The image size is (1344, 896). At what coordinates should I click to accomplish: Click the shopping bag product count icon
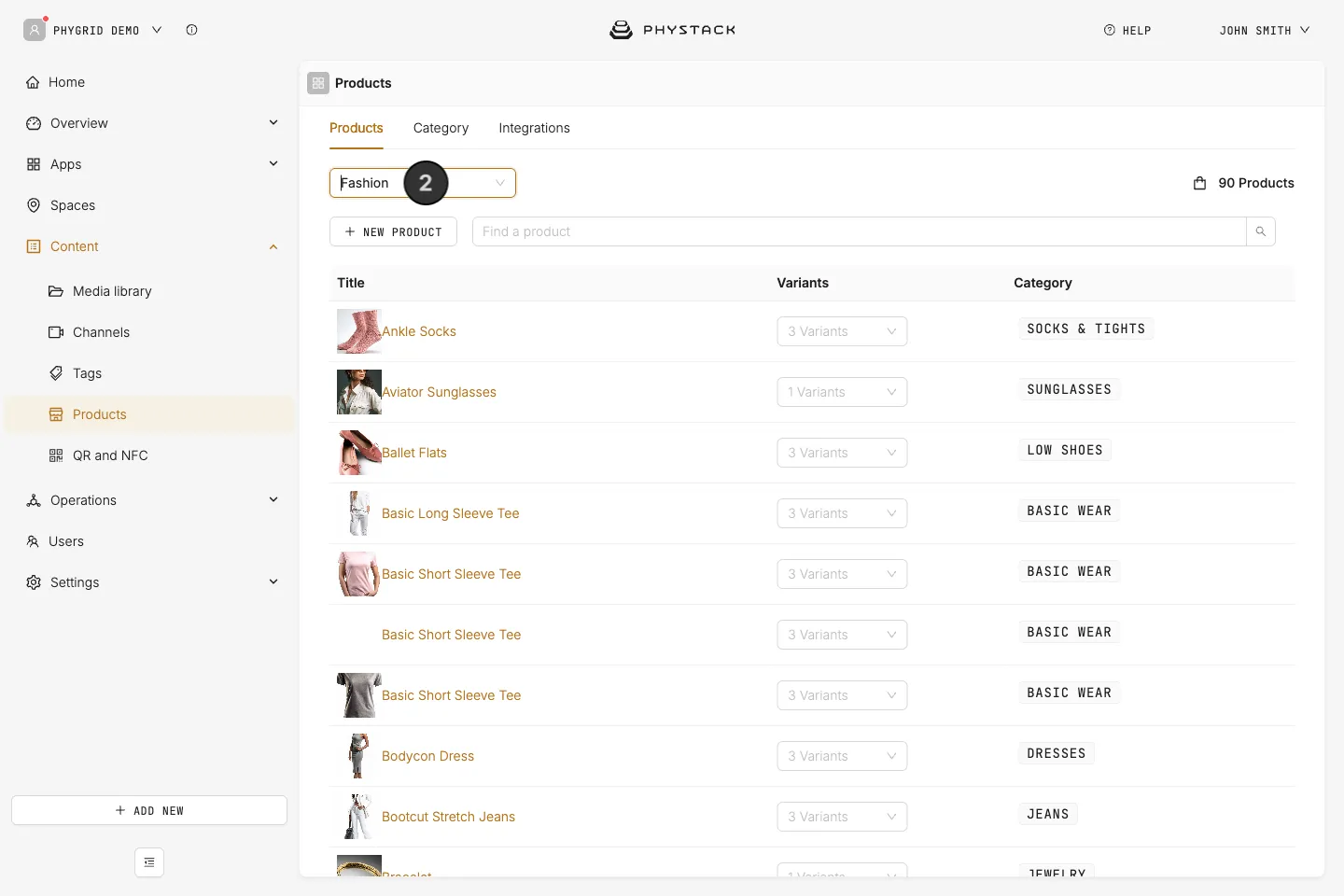click(1200, 183)
